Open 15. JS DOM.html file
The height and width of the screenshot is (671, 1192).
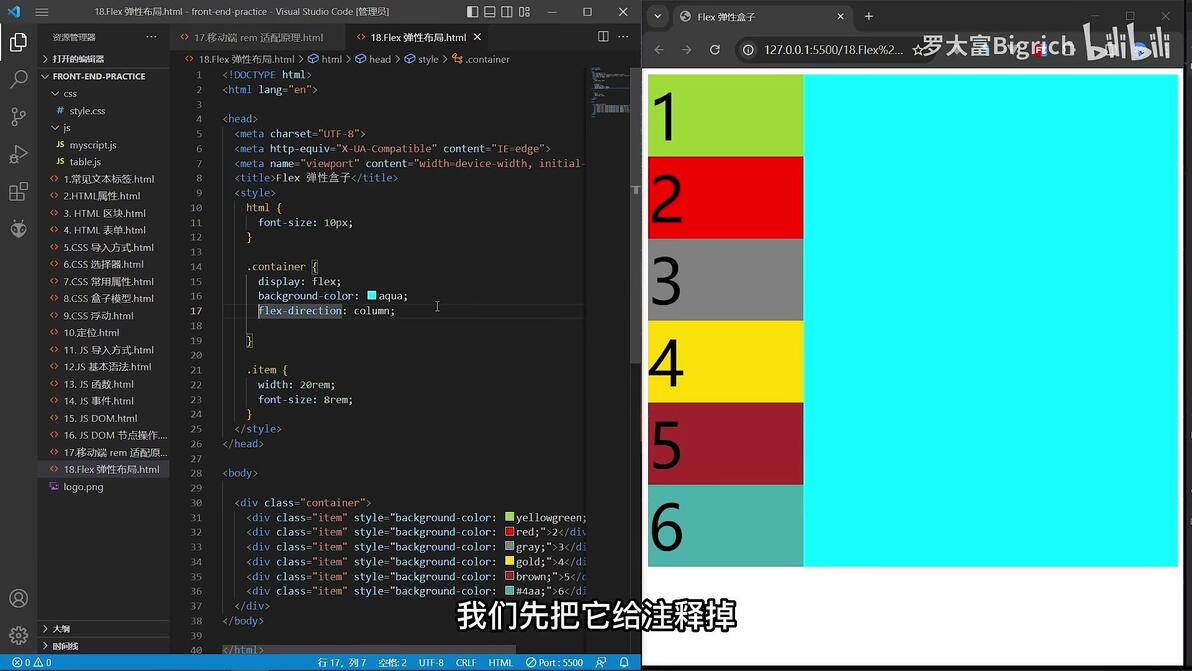(100, 418)
